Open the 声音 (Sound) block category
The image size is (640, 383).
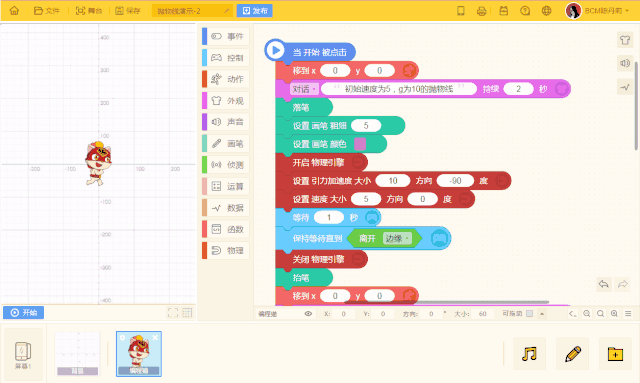point(226,122)
